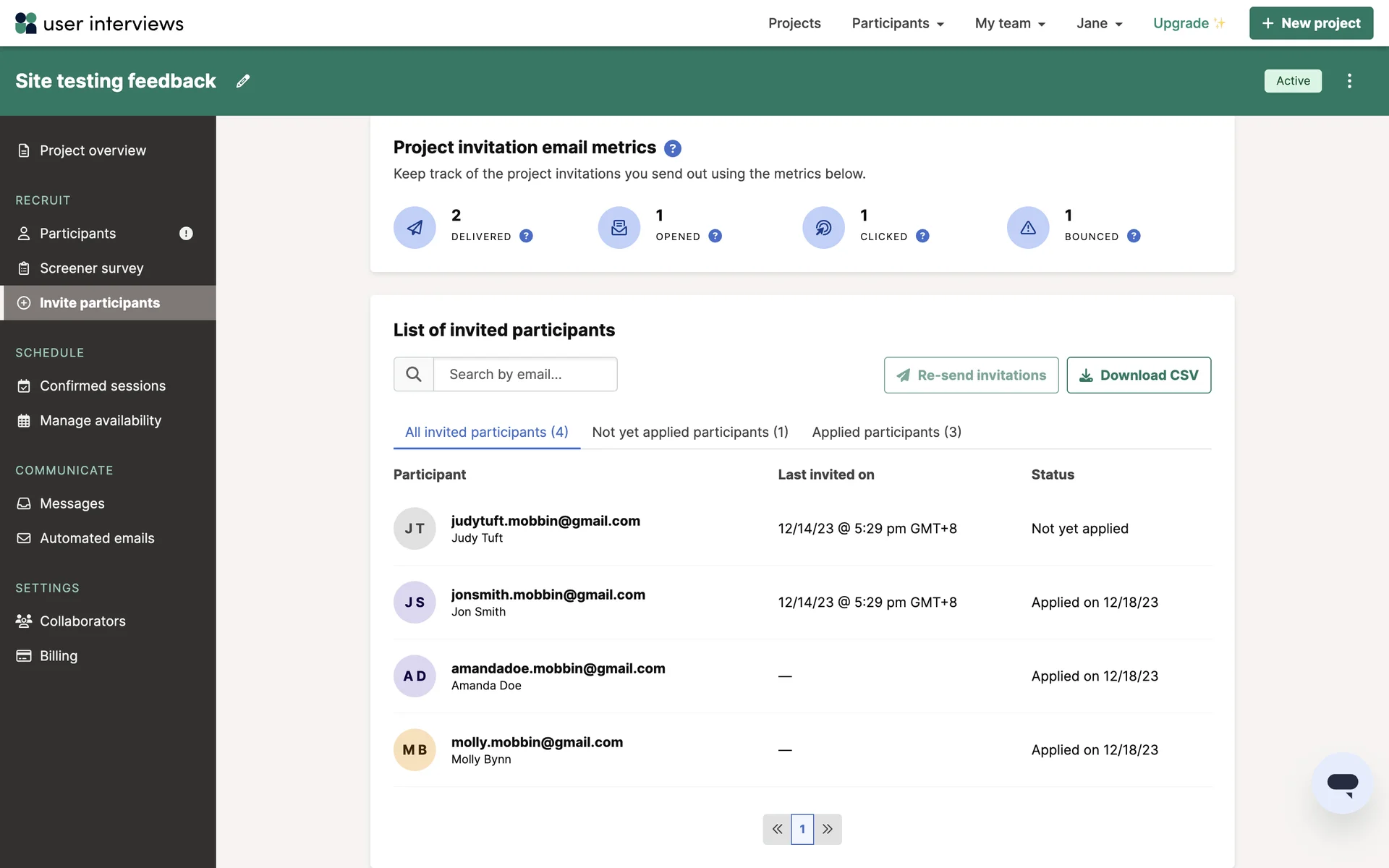This screenshot has width=1389, height=868.
Task: Click the New project button
Action: coord(1310,23)
